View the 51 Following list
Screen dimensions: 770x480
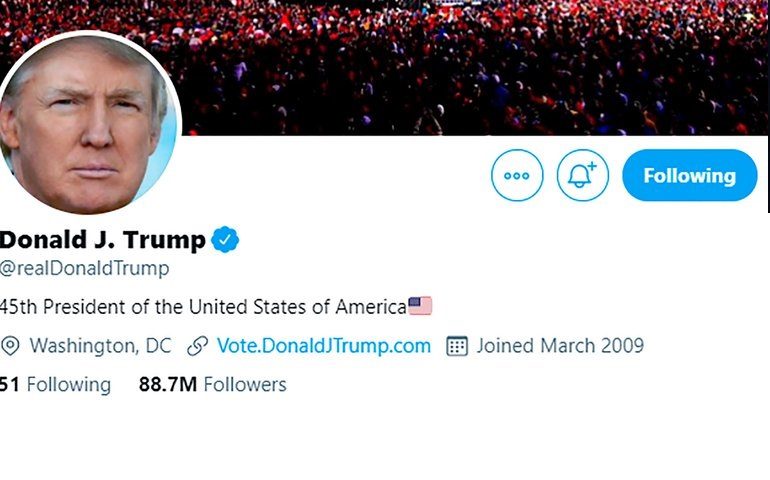coord(55,384)
